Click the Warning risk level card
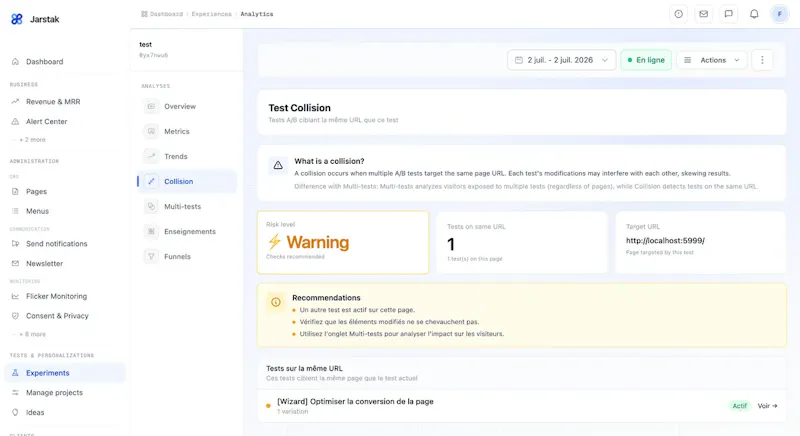Image resolution: width=800 pixels, height=436 pixels. click(x=343, y=242)
